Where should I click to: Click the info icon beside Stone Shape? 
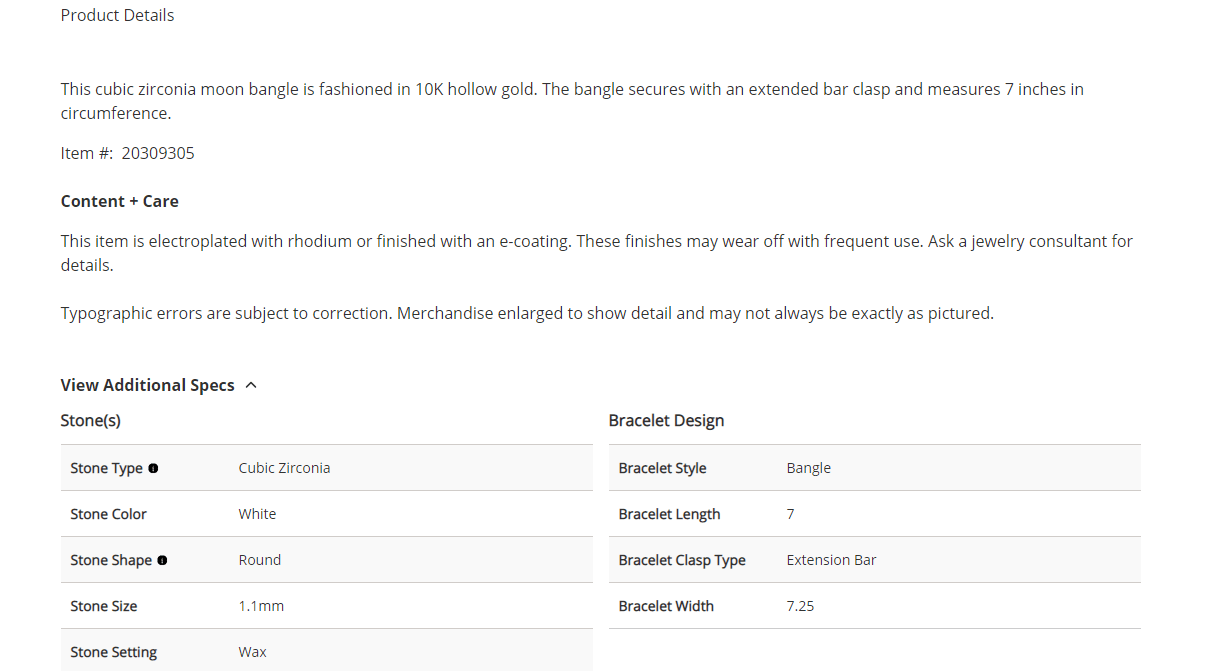tap(162, 560)
